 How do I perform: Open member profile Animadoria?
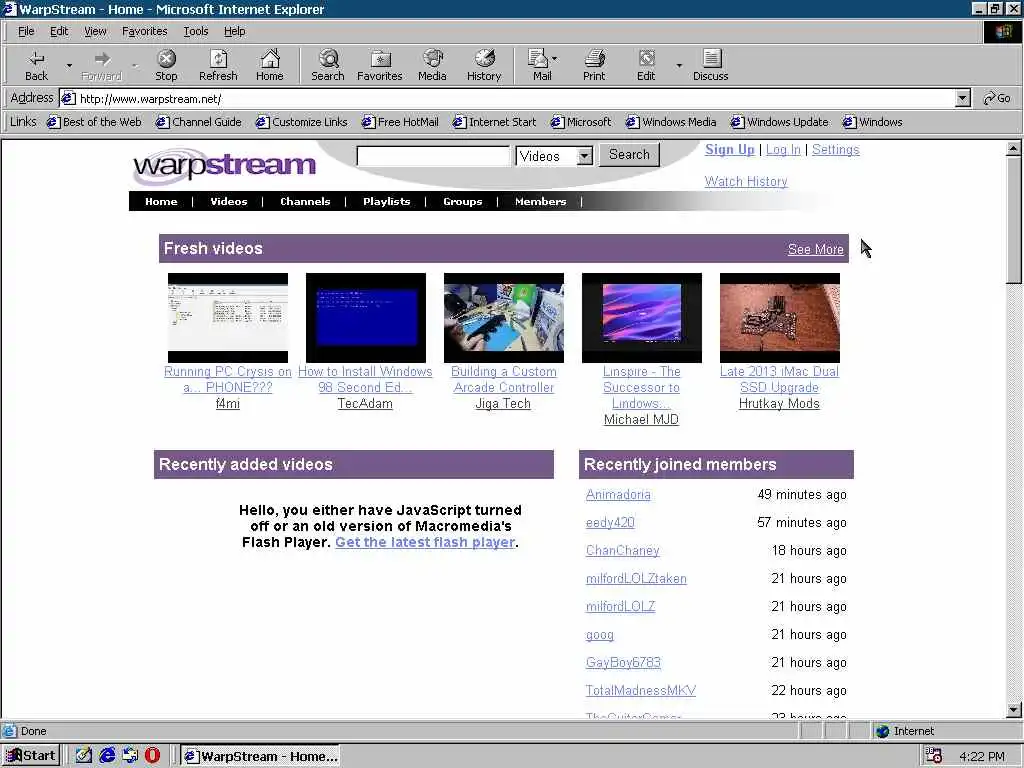point(618,494)
